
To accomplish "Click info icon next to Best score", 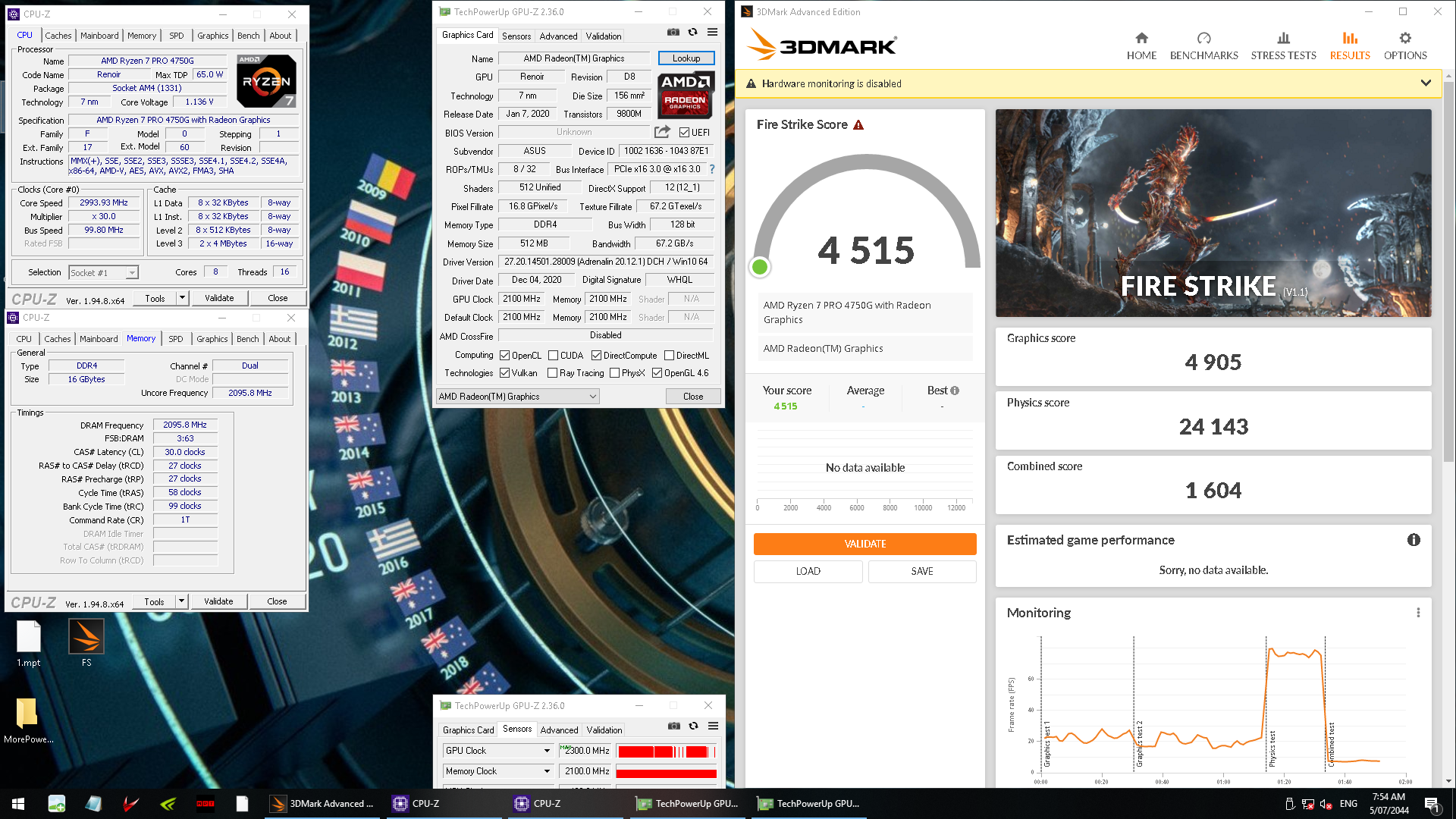I will point(955,391).
